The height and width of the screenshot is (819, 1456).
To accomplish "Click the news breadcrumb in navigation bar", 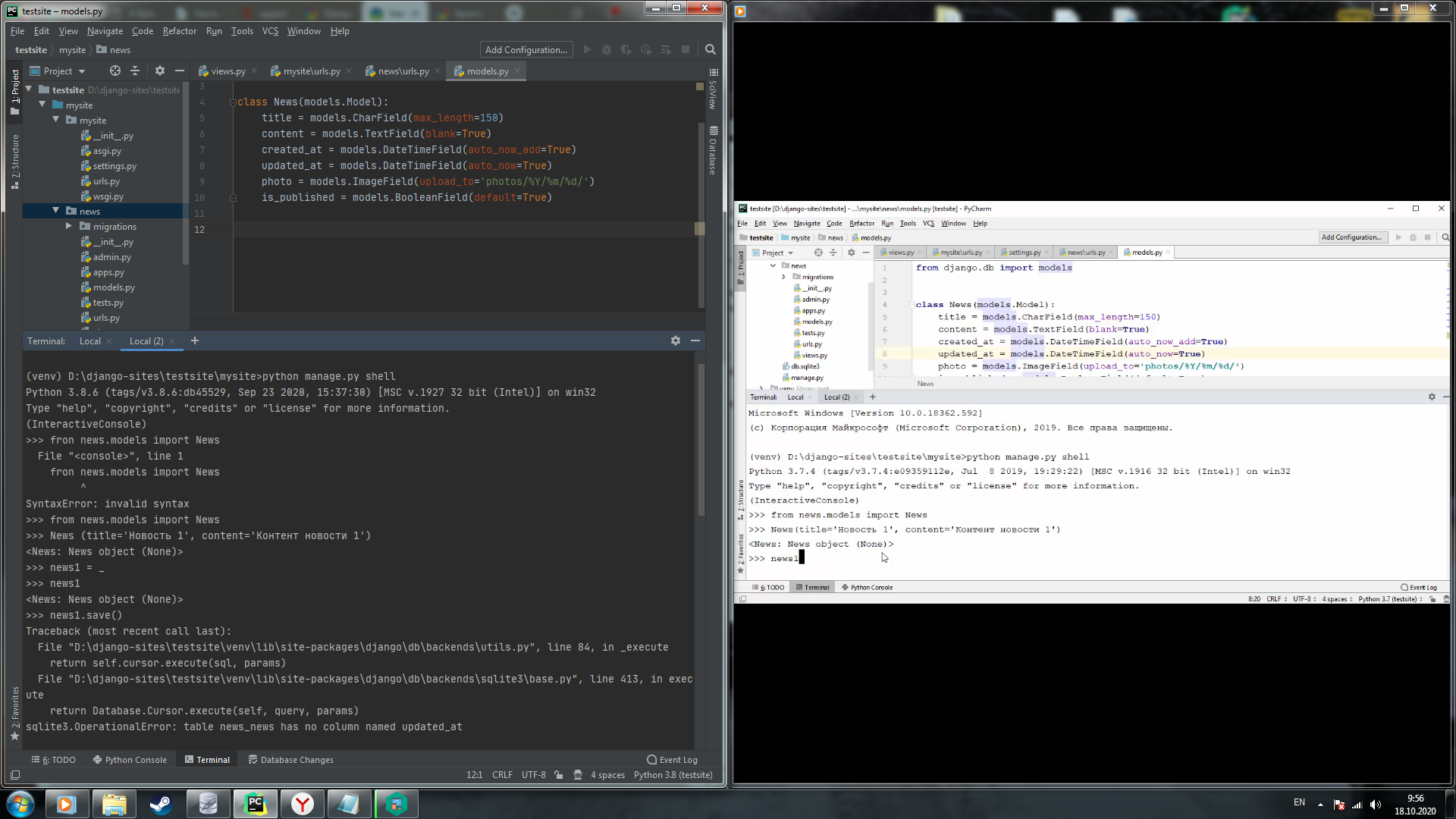I will tap(114, 50).
